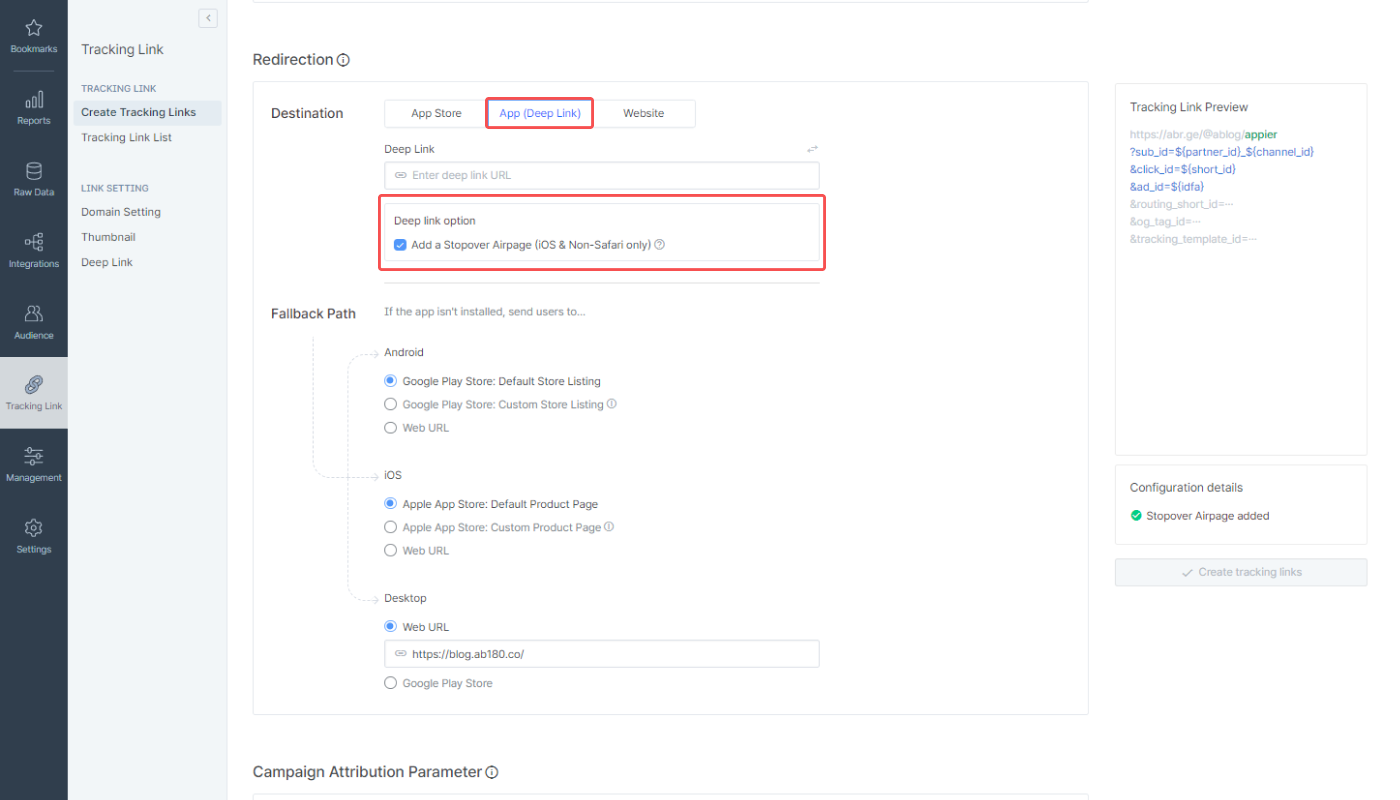Select Apple App Store: Custom Product Page
Screen dimensions: 1400x800
pyautogui.click(x=391, y=527)
